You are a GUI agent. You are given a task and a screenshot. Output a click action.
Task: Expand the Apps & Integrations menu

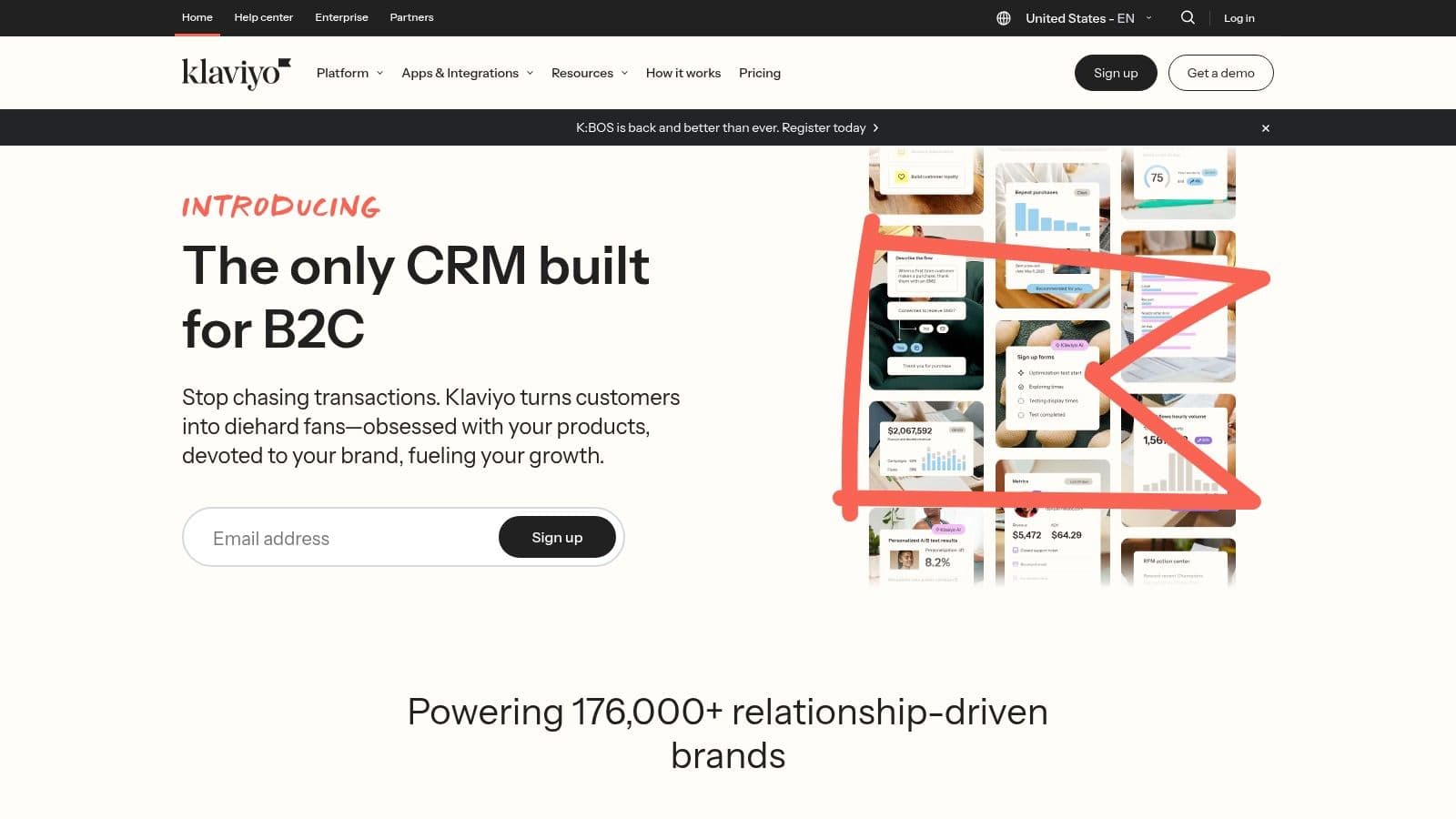(x=467, y=73)
